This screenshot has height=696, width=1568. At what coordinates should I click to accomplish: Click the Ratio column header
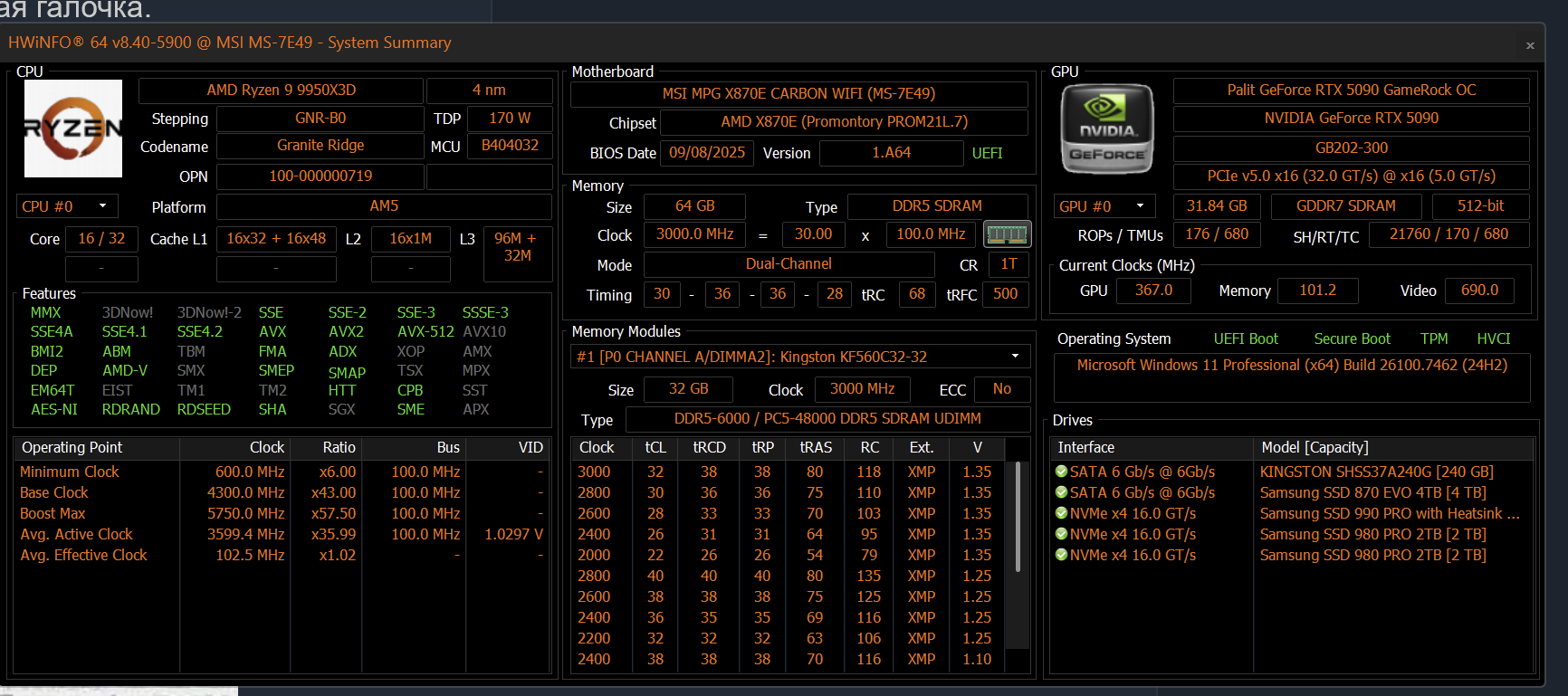click(326, 448)
